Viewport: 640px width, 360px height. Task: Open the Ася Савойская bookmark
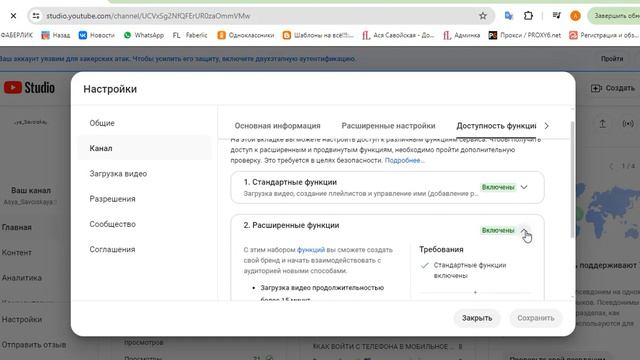(398, 36)
